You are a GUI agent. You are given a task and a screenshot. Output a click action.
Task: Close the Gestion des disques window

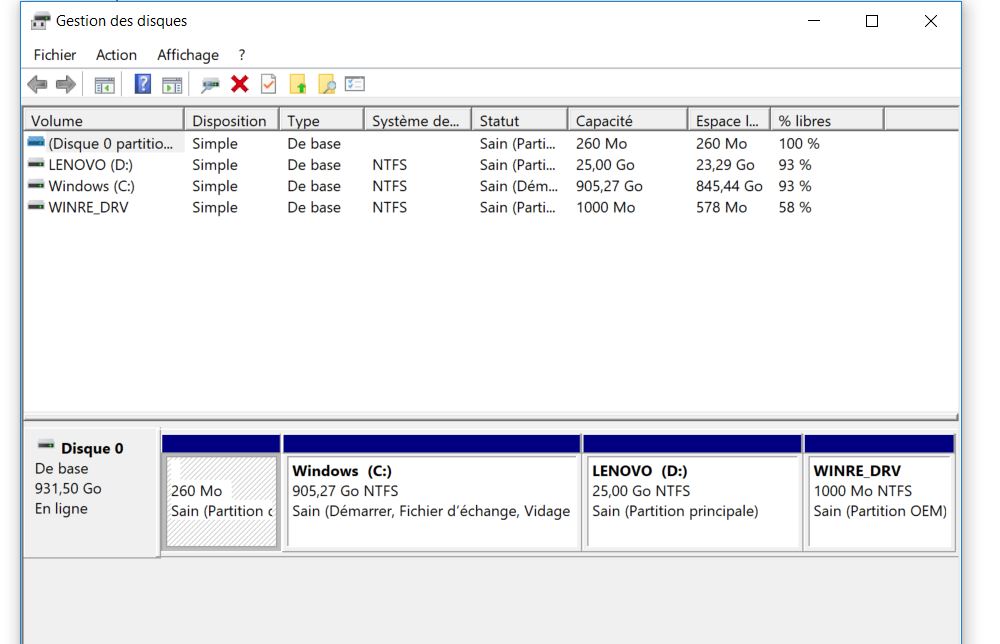pos(930,21)
